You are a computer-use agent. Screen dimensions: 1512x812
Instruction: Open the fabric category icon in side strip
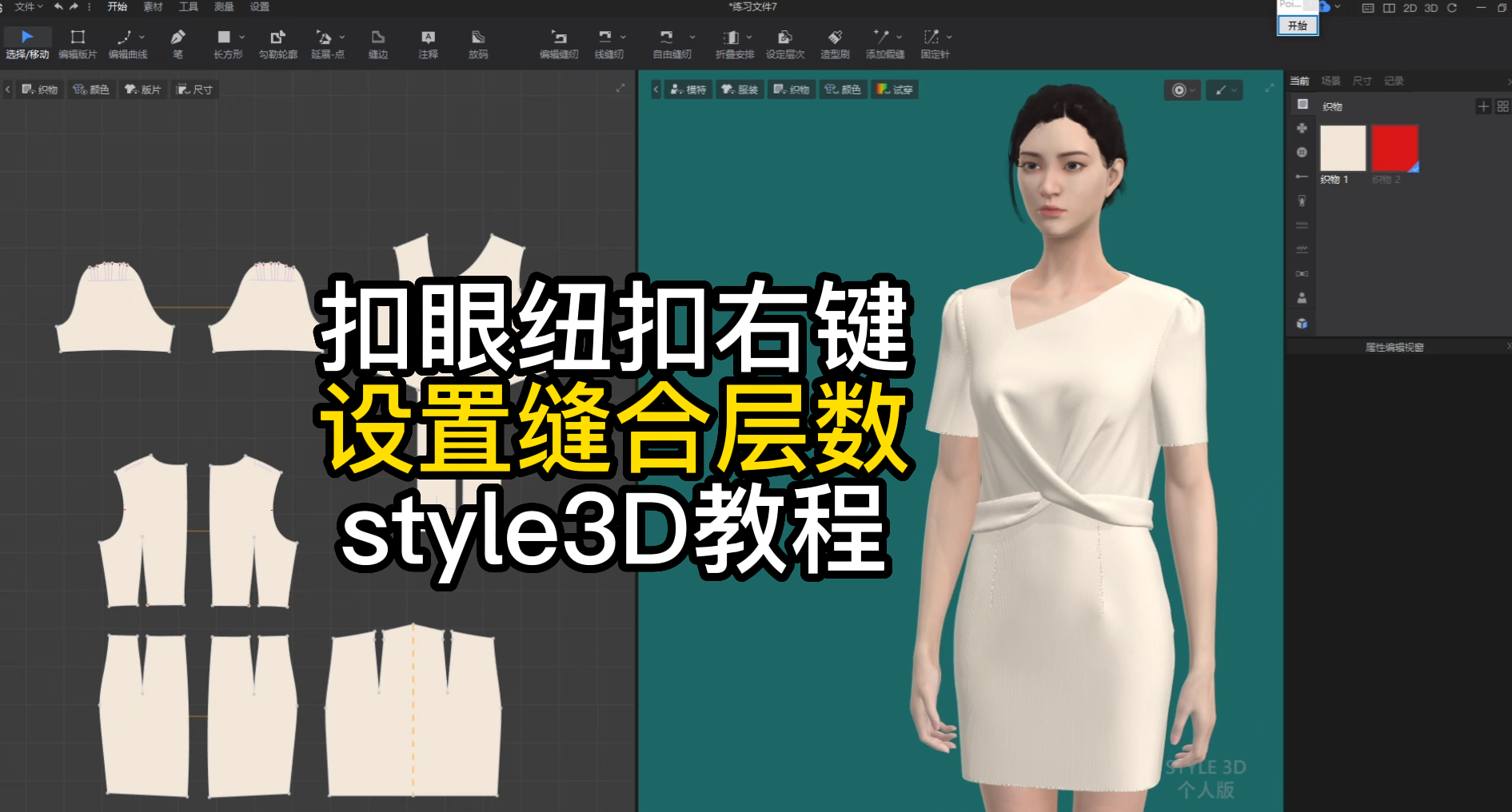coord(1303,104)
